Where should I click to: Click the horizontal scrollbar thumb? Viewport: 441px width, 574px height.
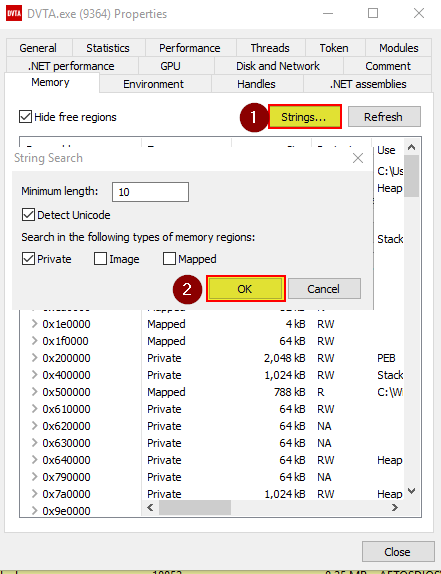pos(195,507)
